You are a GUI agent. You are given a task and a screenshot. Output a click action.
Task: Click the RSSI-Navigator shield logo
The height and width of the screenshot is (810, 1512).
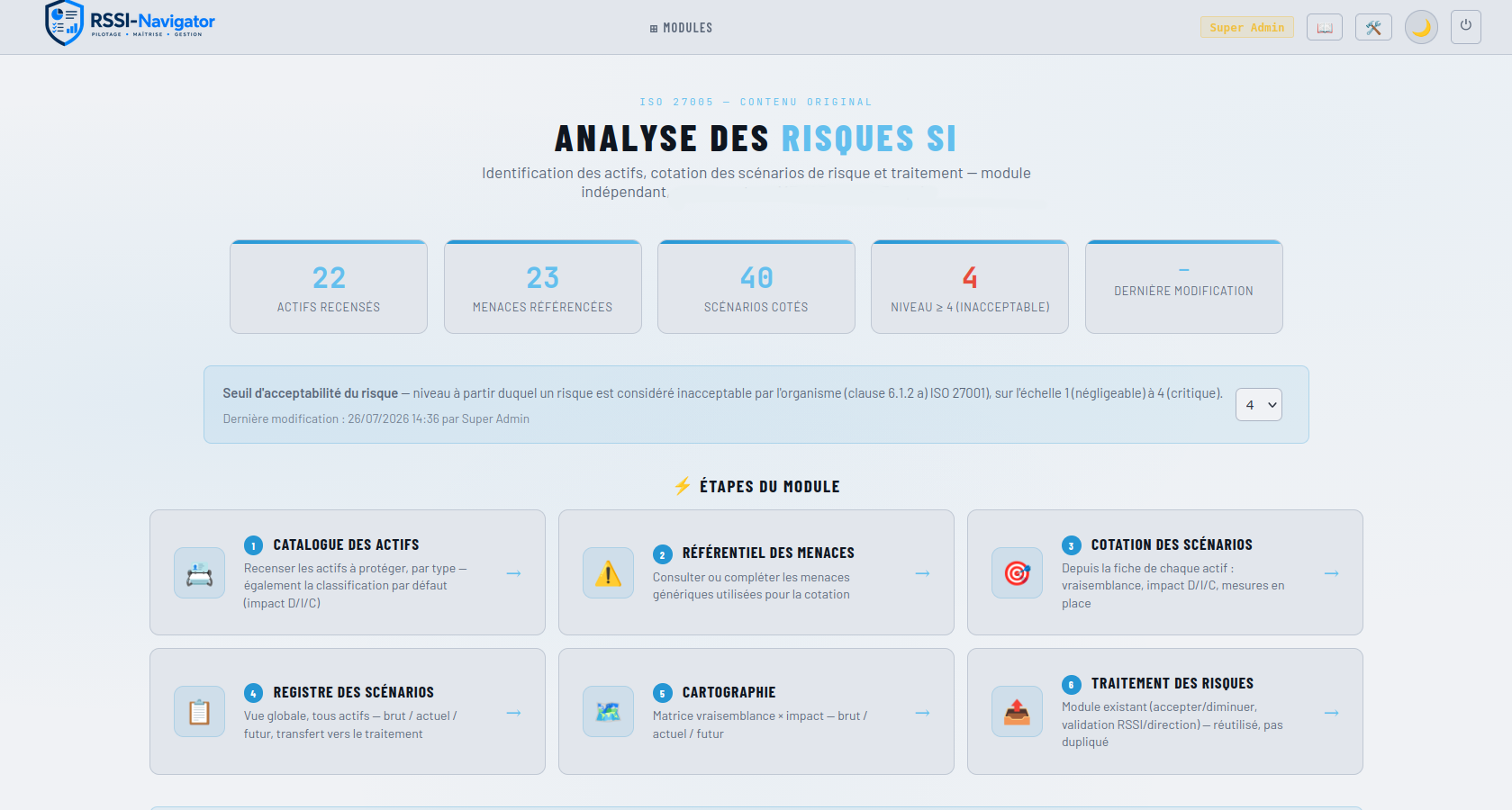65,22
